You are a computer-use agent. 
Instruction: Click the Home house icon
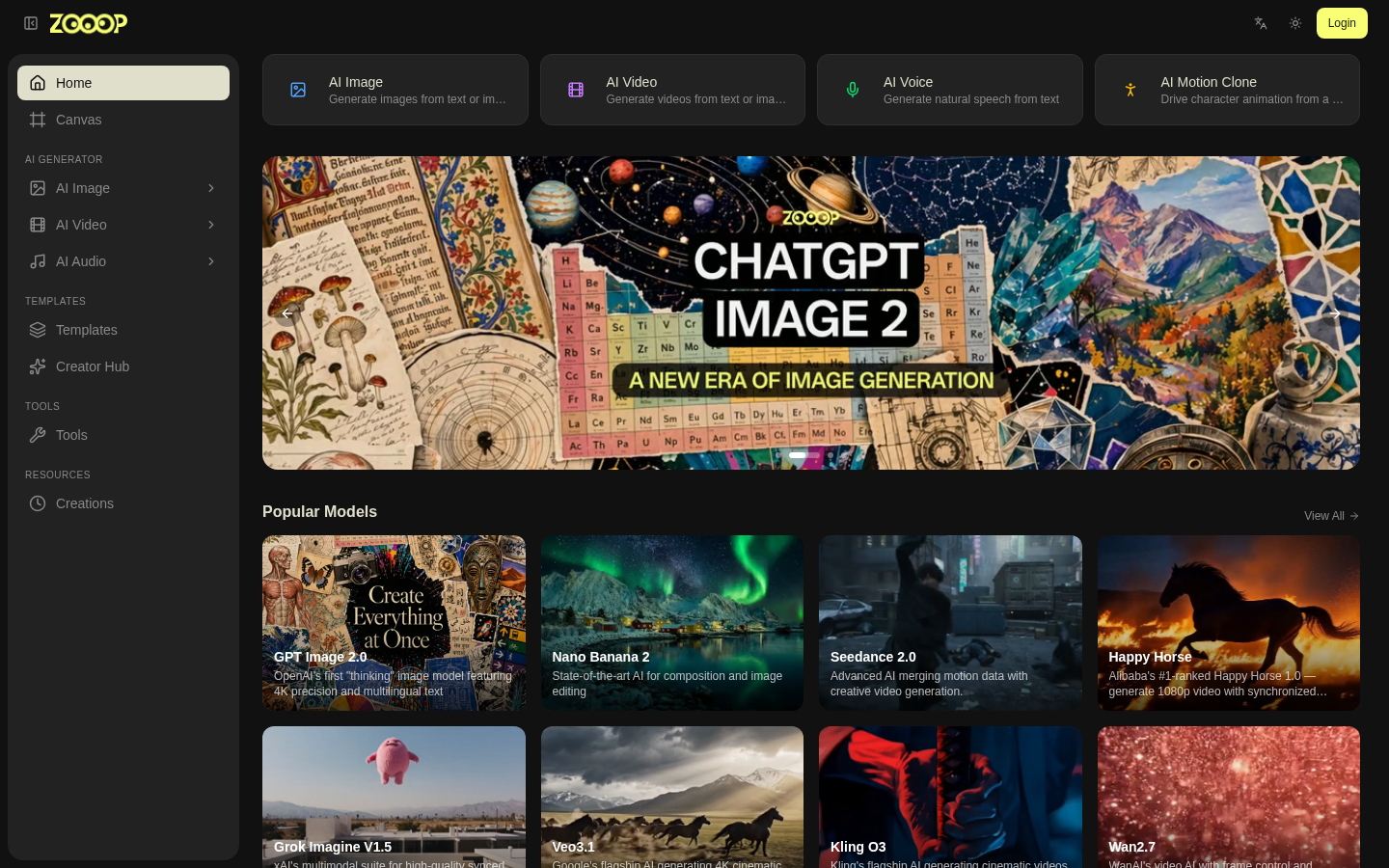coord(38,83)
